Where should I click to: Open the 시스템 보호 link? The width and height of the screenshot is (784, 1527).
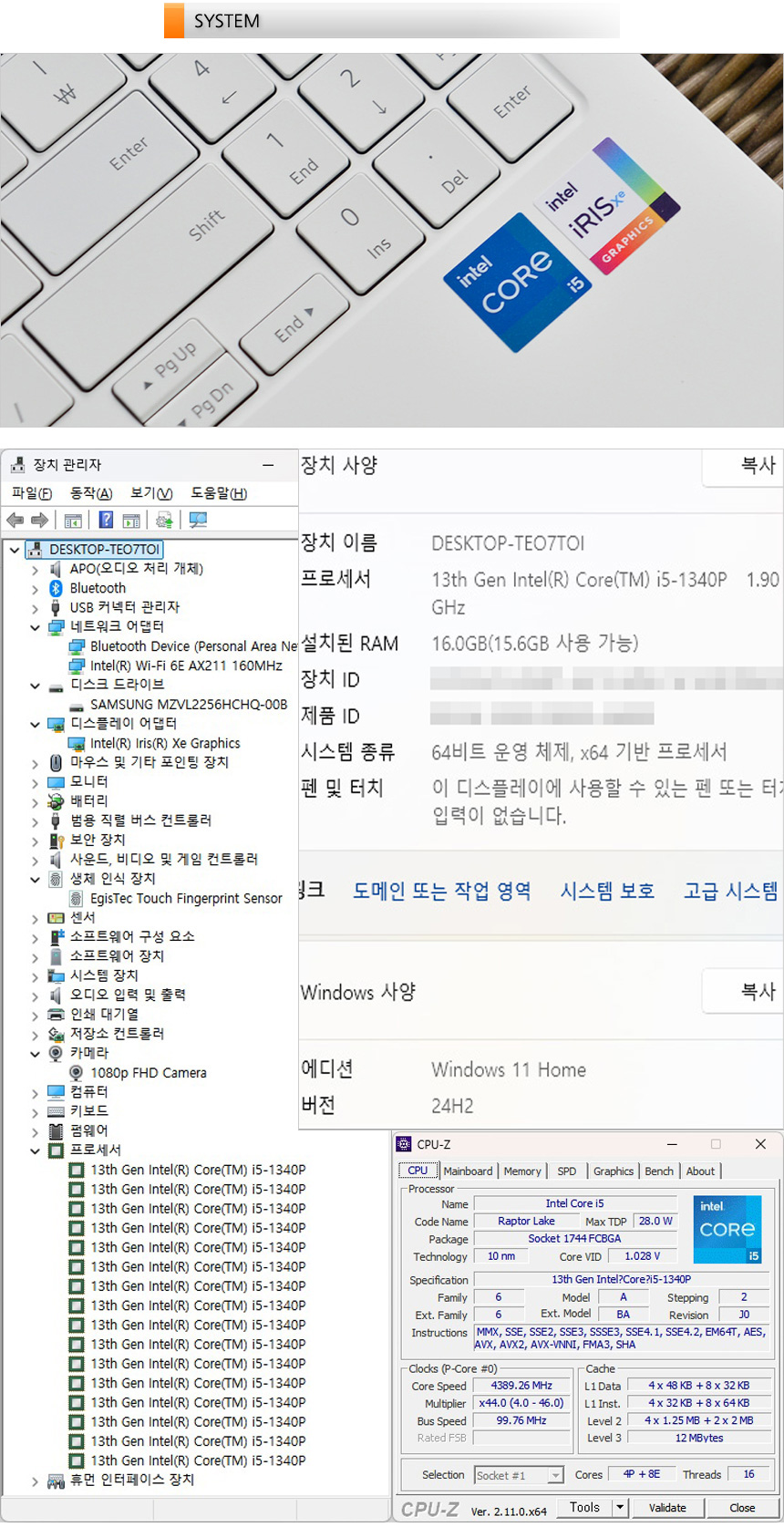click(x=607, y=891)
